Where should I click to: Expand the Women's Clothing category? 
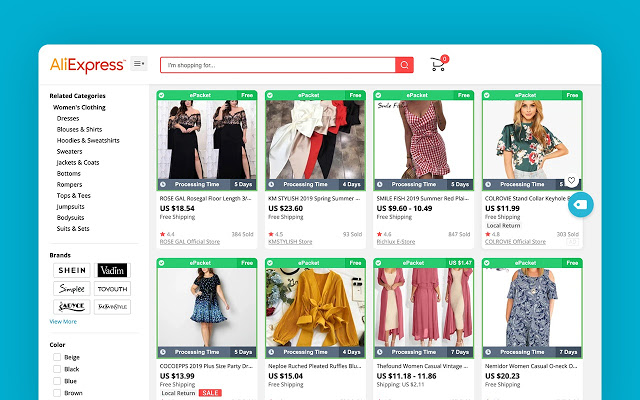click(x=79, y=107)
